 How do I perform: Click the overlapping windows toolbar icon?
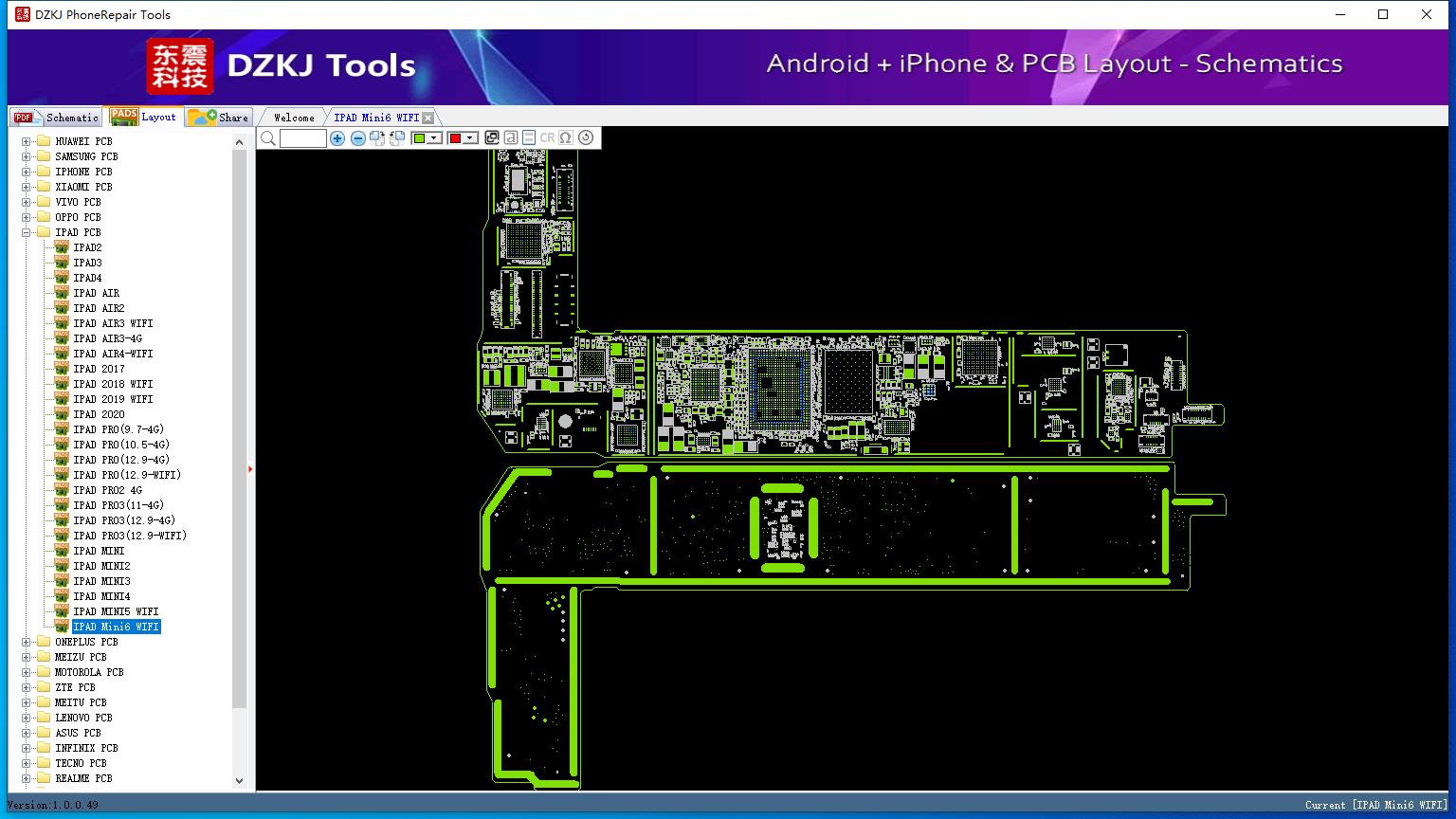coord(492,138)
